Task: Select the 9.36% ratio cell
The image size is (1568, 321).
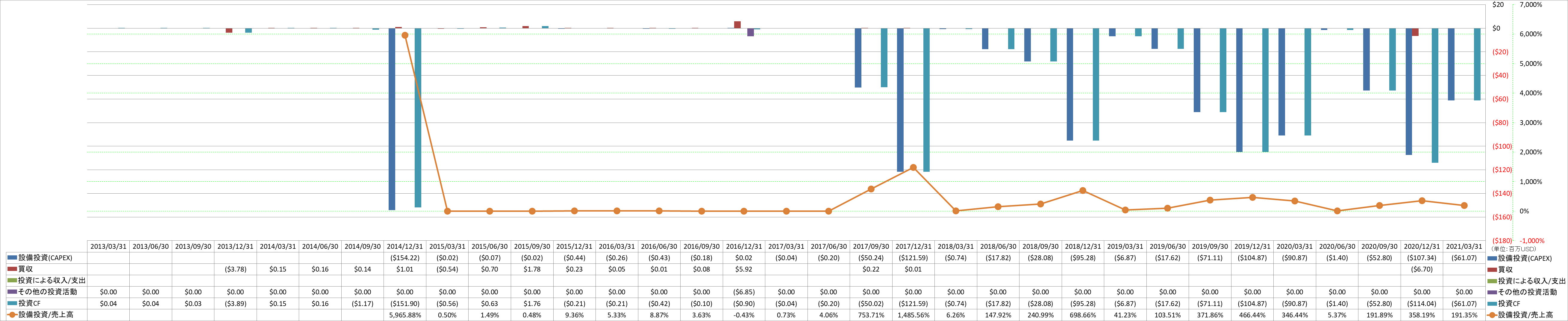Action: [x=575, y=315]
